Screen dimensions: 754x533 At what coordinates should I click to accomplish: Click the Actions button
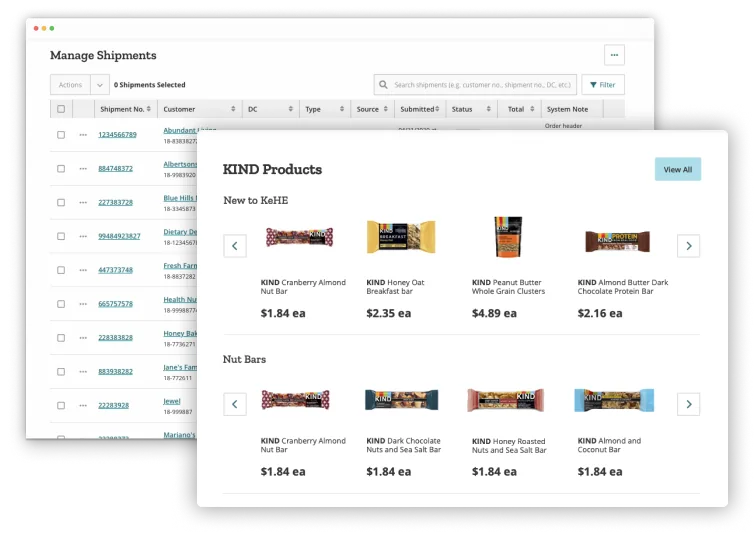click(70, 85)
